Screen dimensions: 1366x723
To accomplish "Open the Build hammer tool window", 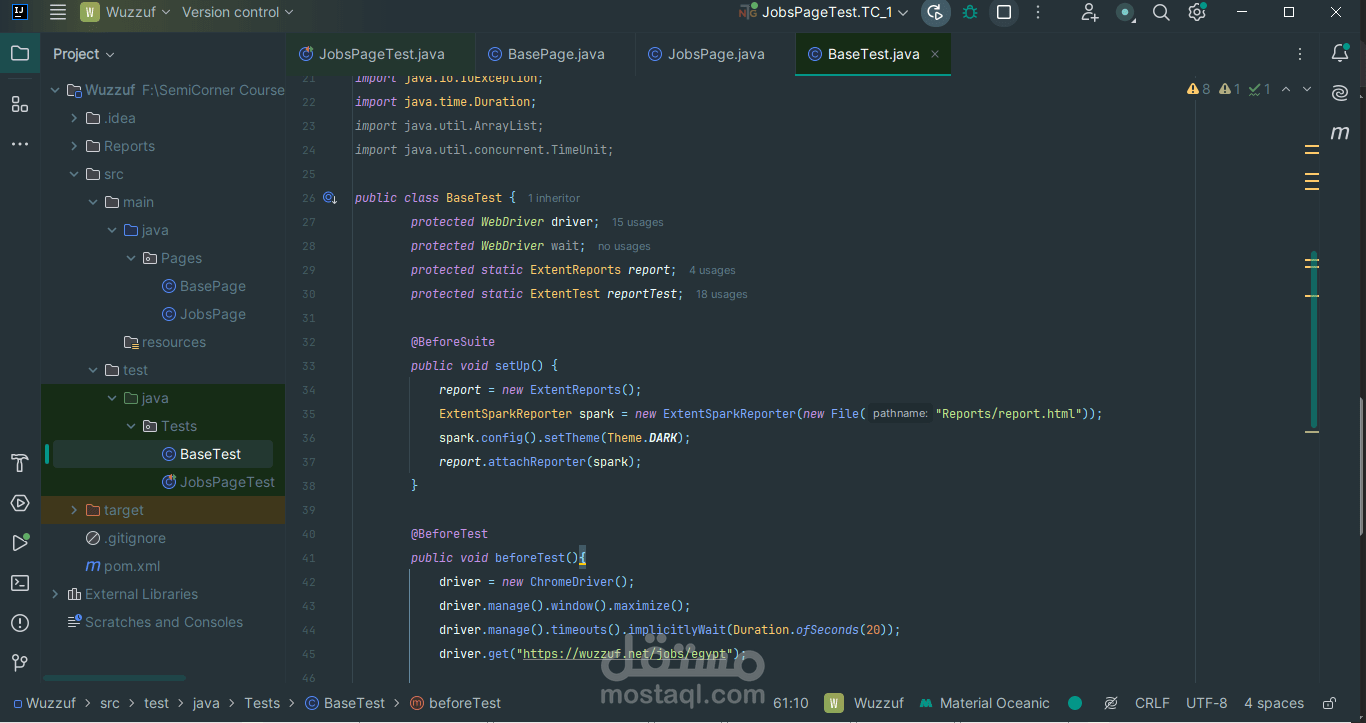I will click(20, 463).
